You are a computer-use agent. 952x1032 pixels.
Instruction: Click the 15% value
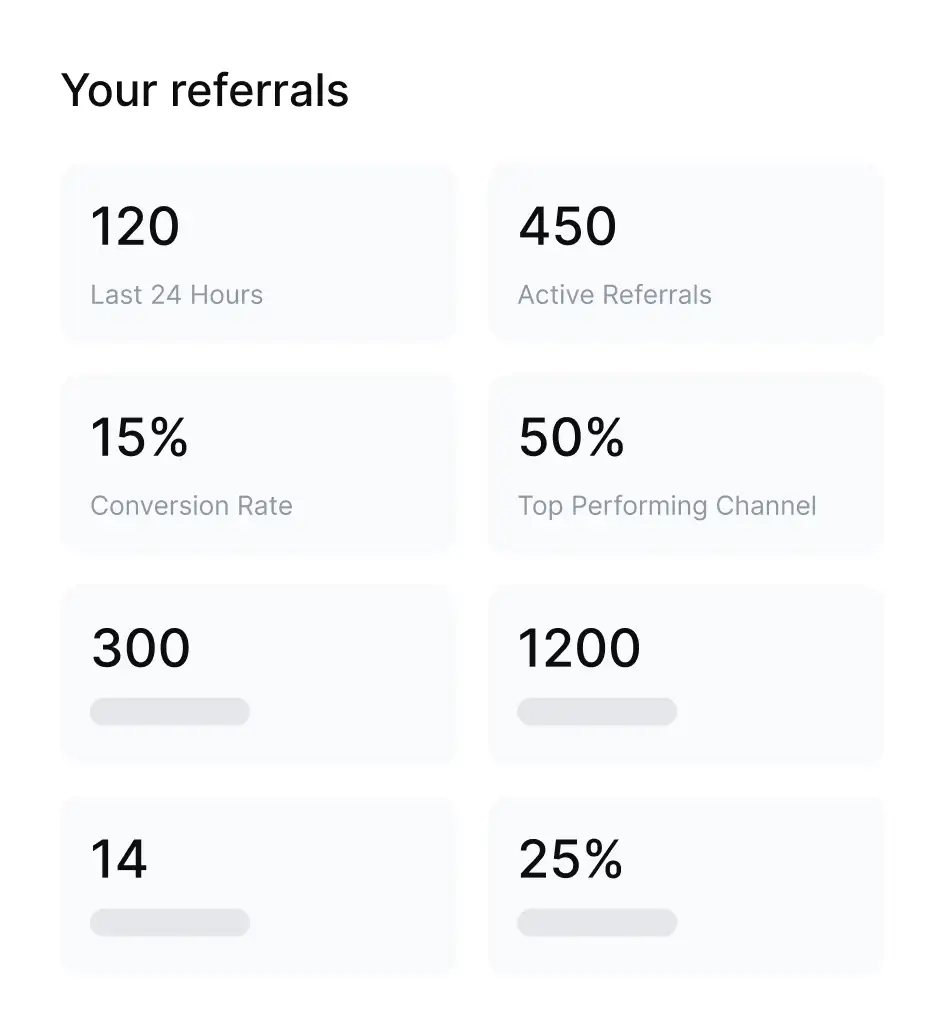tap(139, 437)
